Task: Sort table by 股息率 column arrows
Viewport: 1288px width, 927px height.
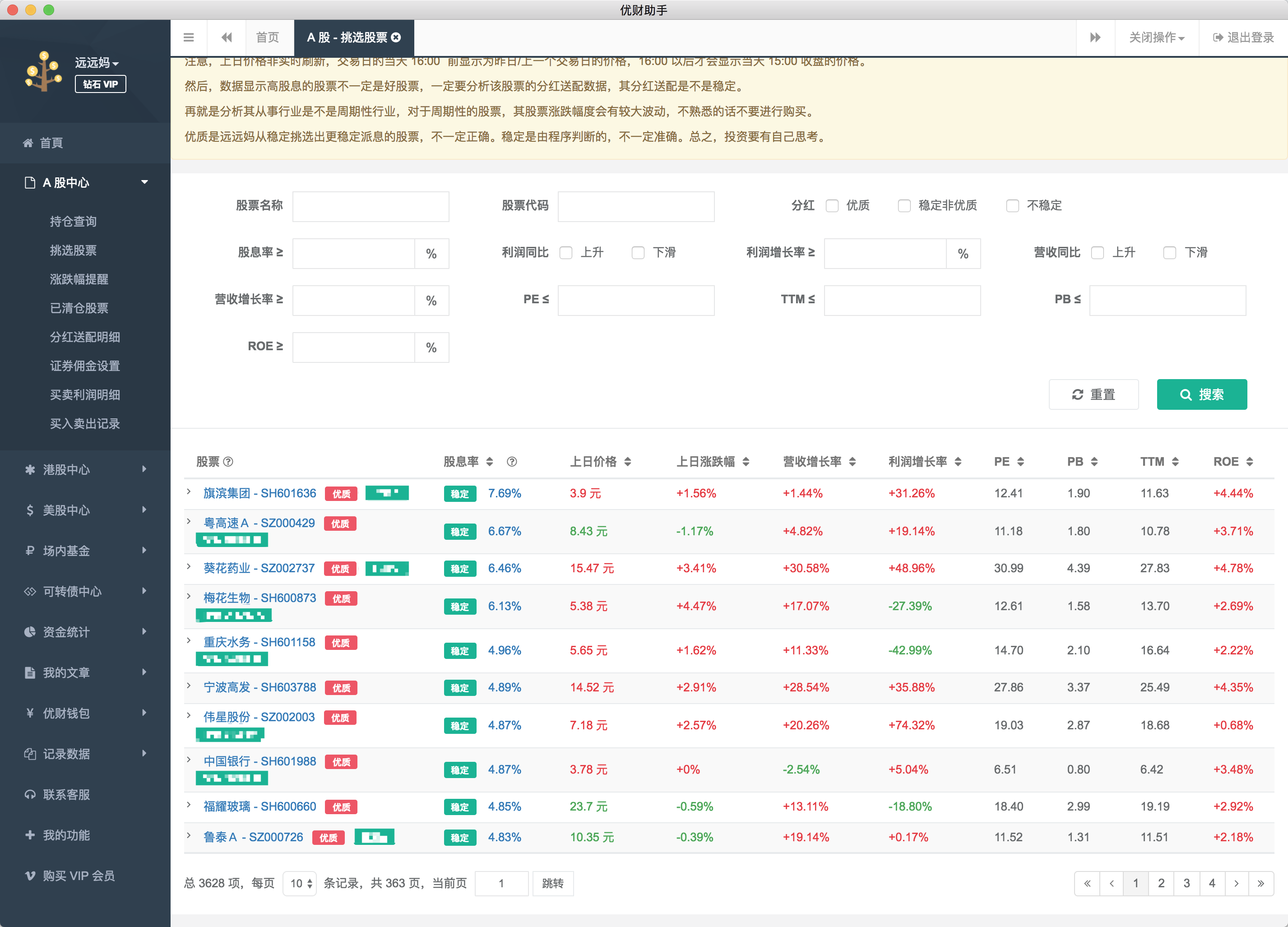Action: [490, 462]
